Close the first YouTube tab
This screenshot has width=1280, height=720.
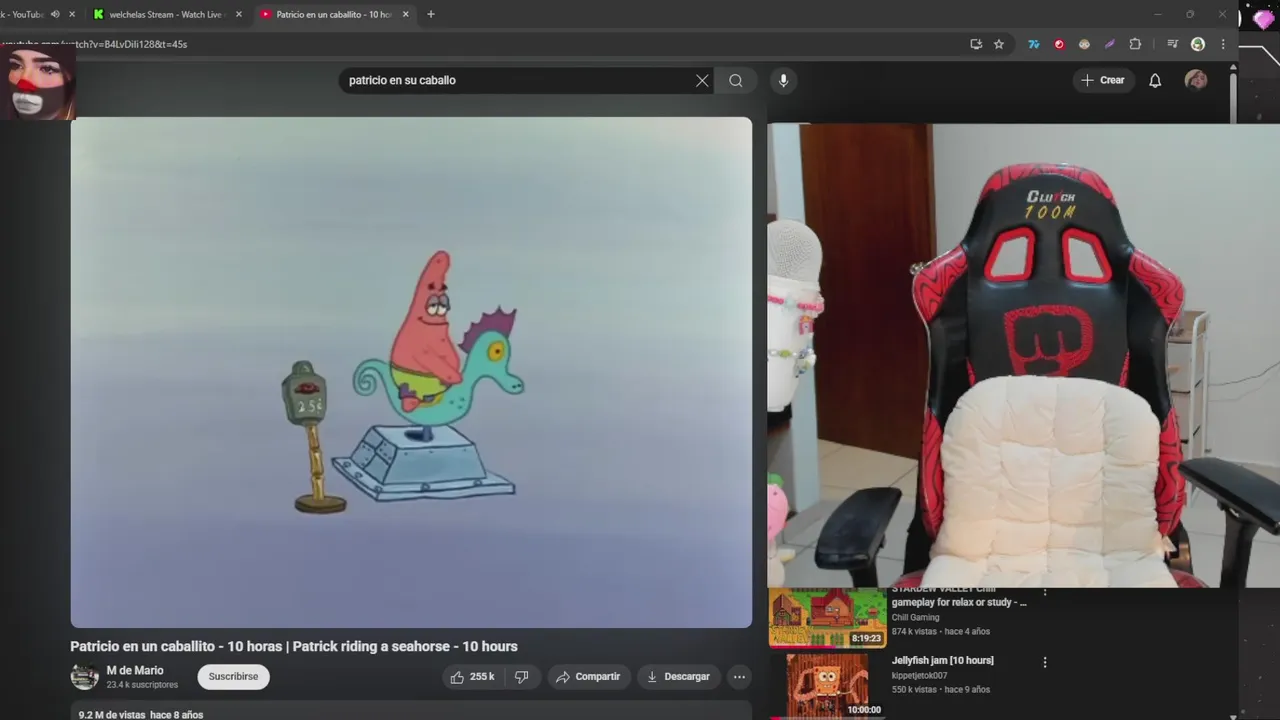click(x=72, y=14)
